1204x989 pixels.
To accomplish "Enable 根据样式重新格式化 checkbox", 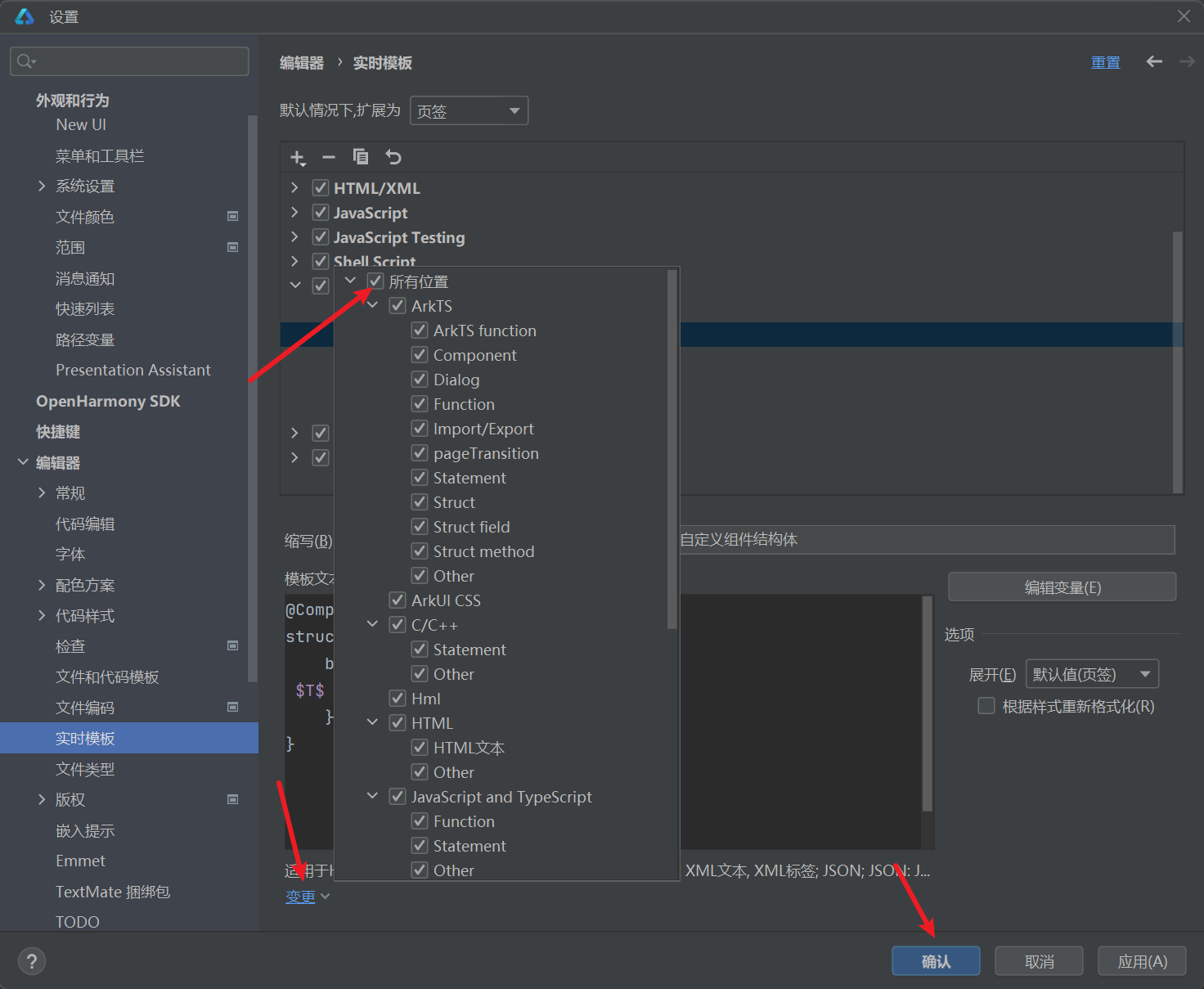I will [x=986, y=706].
